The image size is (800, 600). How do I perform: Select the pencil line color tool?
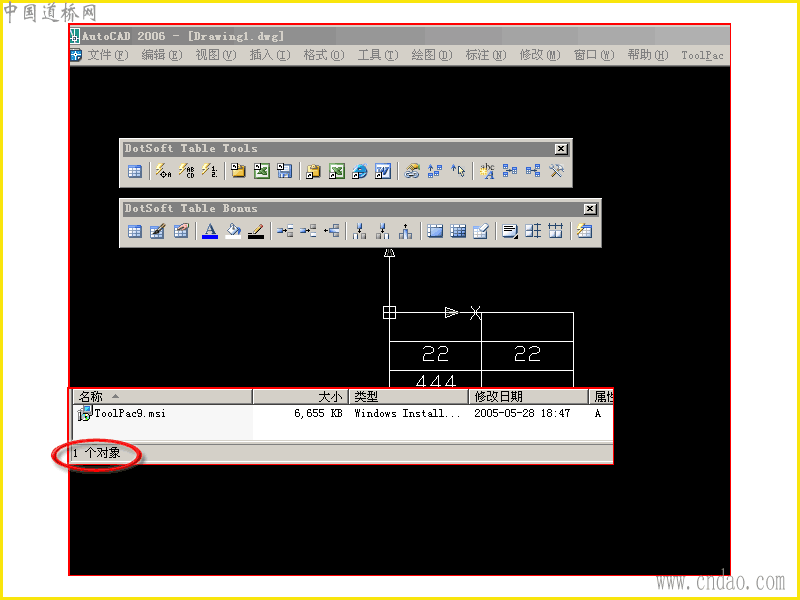[256, 231]
